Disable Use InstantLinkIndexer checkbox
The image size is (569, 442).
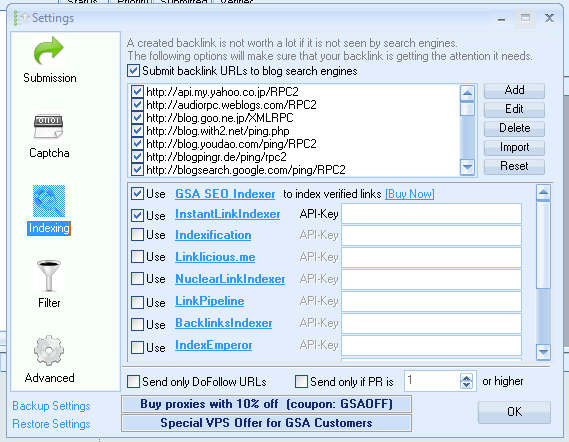click(137, 215)
